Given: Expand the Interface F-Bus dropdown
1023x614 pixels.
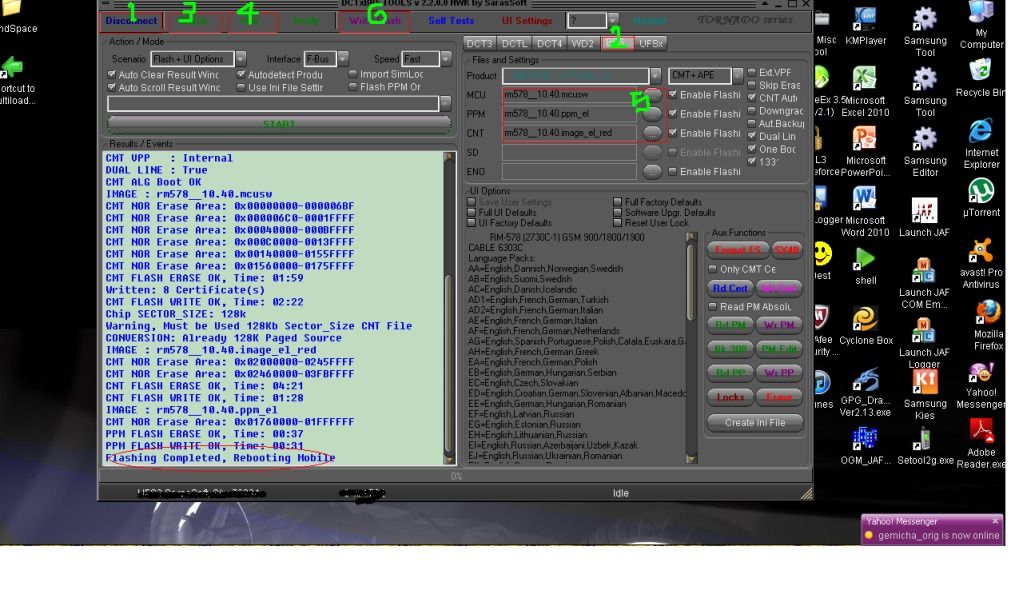Looking at the screenshot, I should pyautogui.click(x=343, y=59).
